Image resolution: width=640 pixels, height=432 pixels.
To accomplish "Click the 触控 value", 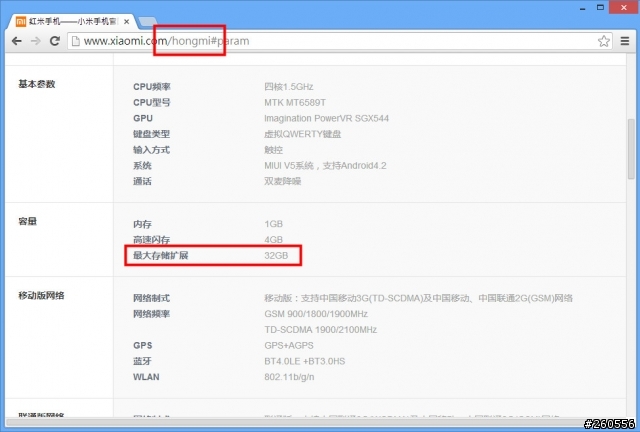I will tap(273, 150).
